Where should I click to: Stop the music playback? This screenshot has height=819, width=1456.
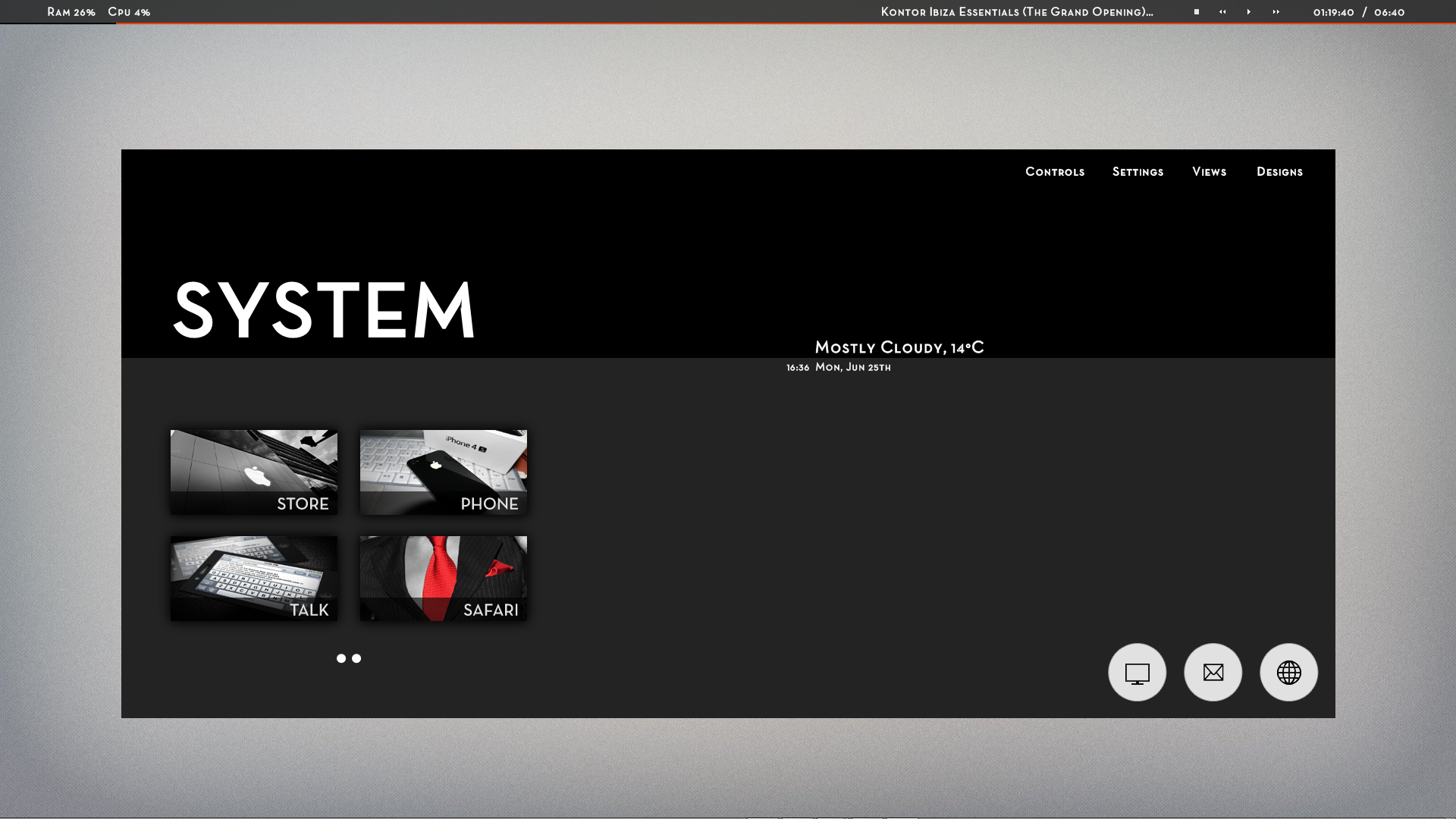tap(1197, 12)
